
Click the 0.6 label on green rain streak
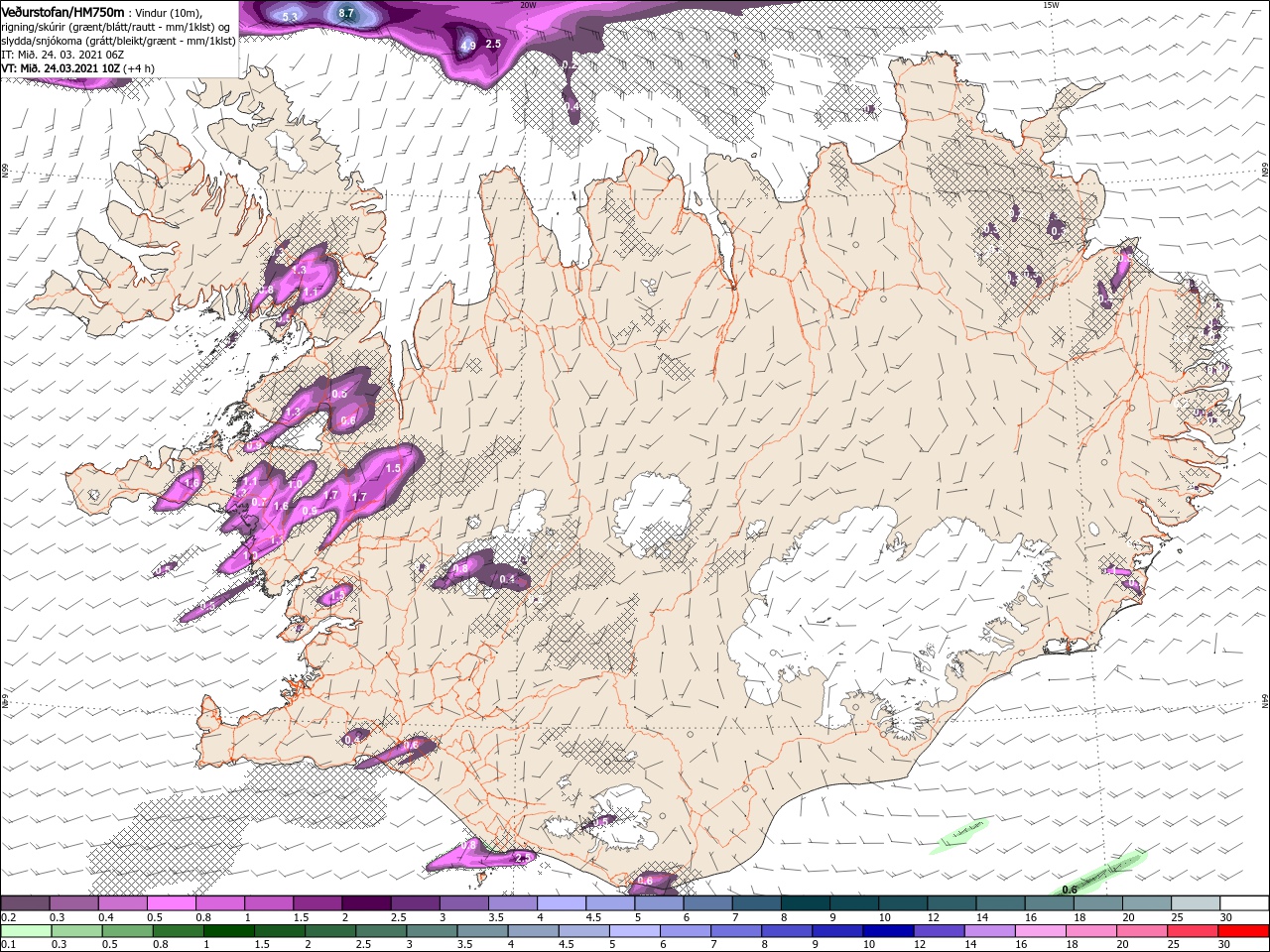pos(1070,890)
